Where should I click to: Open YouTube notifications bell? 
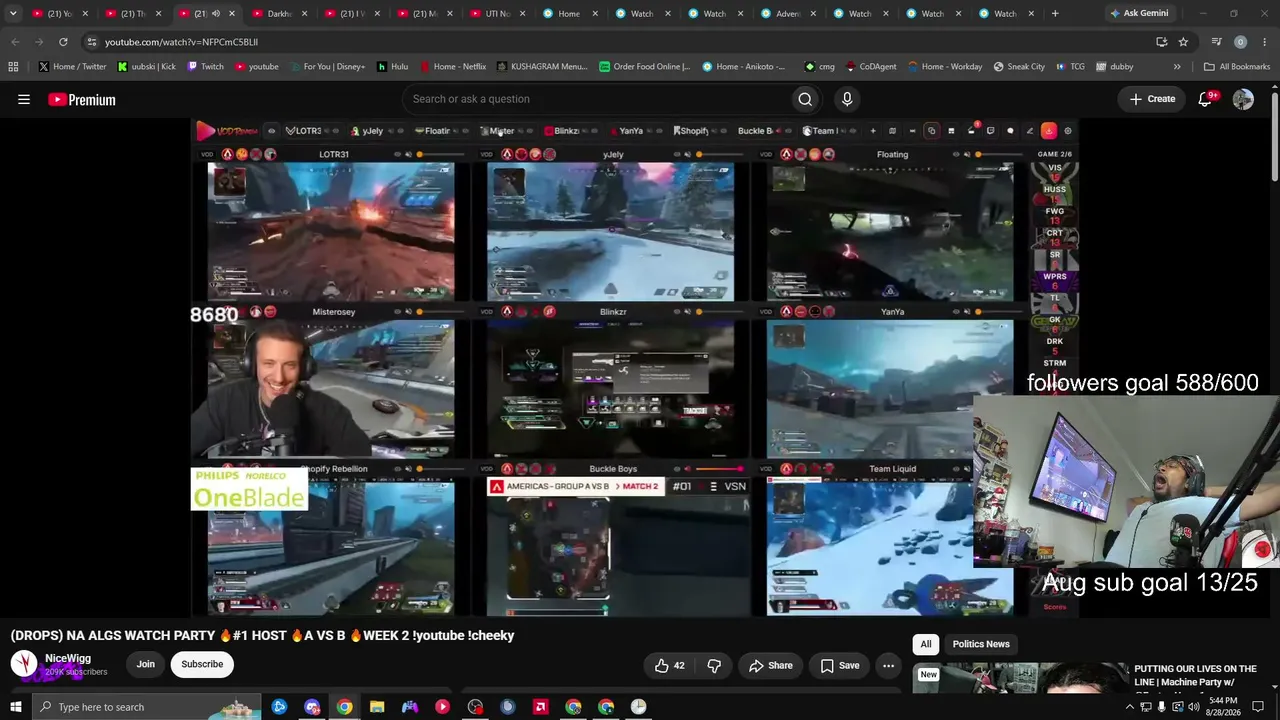[x=1205, y=99]
